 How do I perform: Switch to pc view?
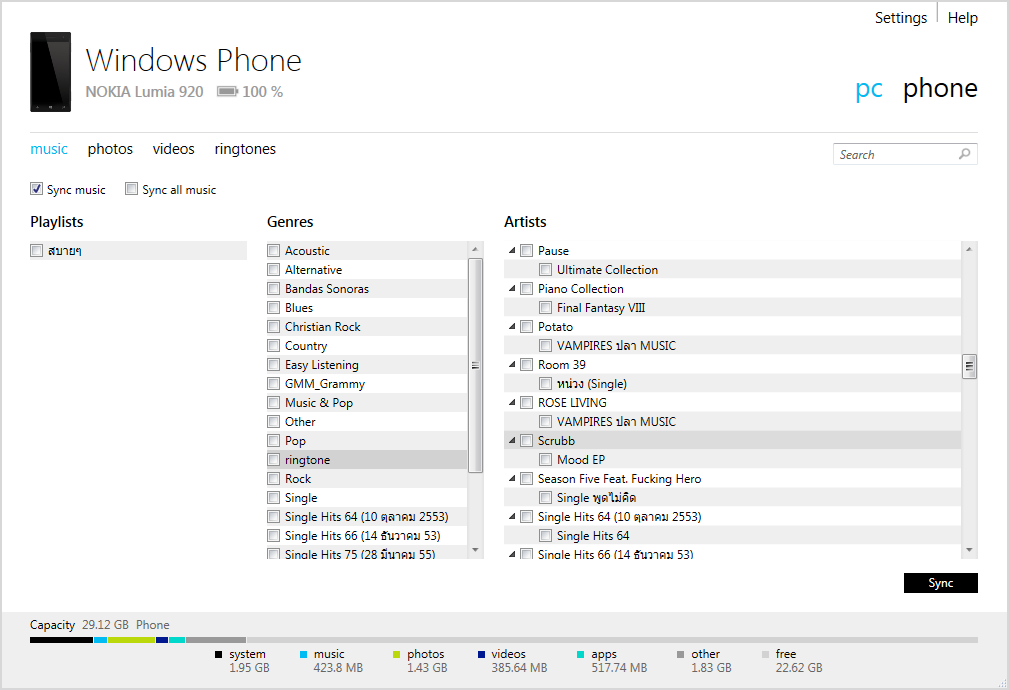(869, 89)
